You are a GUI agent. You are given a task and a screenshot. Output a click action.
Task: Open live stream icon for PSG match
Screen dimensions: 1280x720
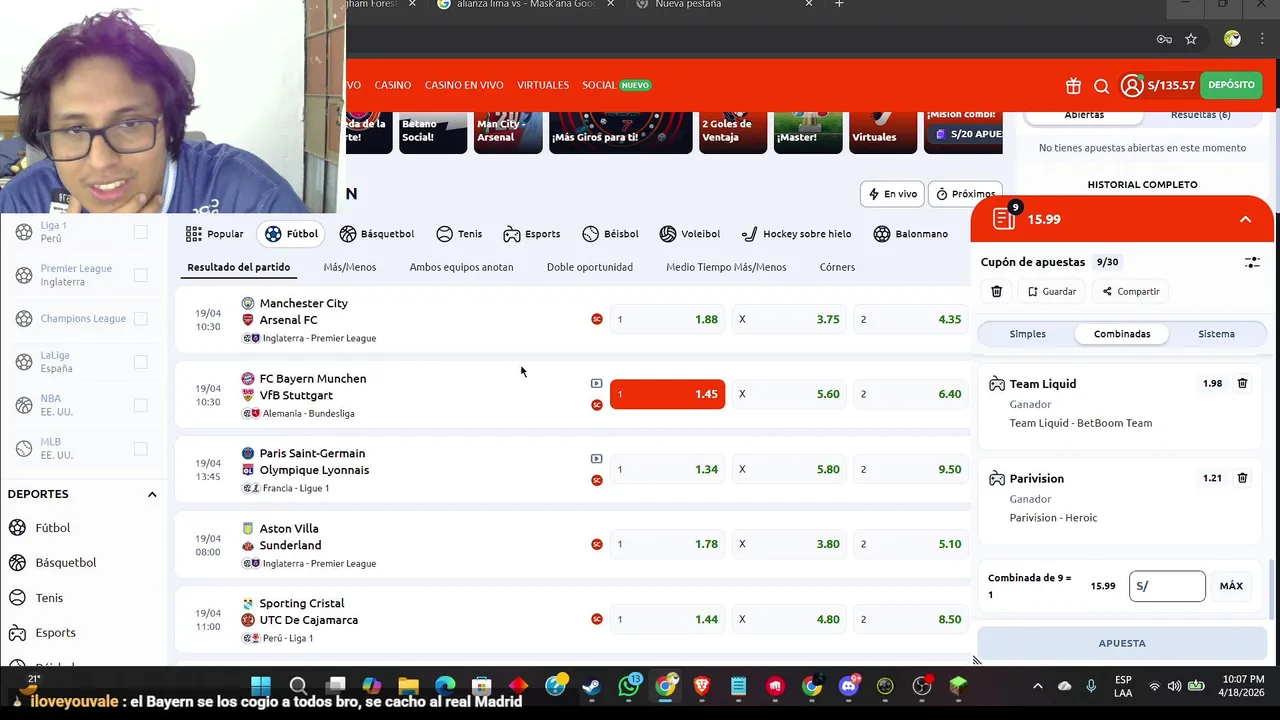[597, 458]
